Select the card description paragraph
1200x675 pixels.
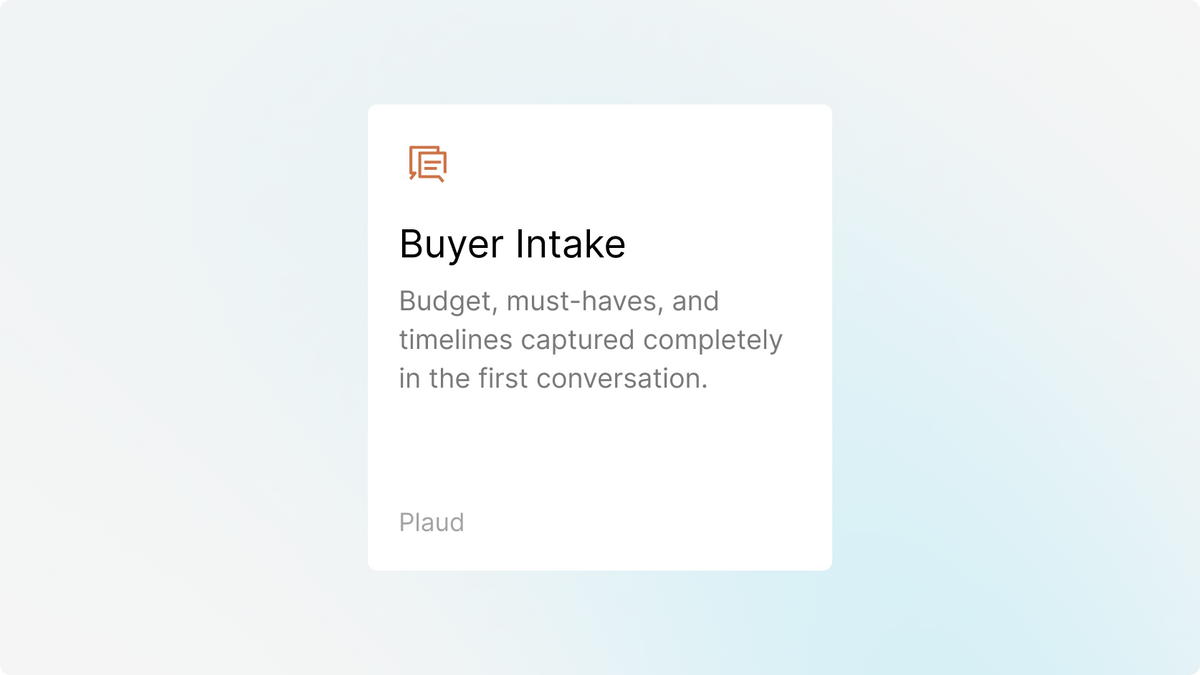[591, 340]
